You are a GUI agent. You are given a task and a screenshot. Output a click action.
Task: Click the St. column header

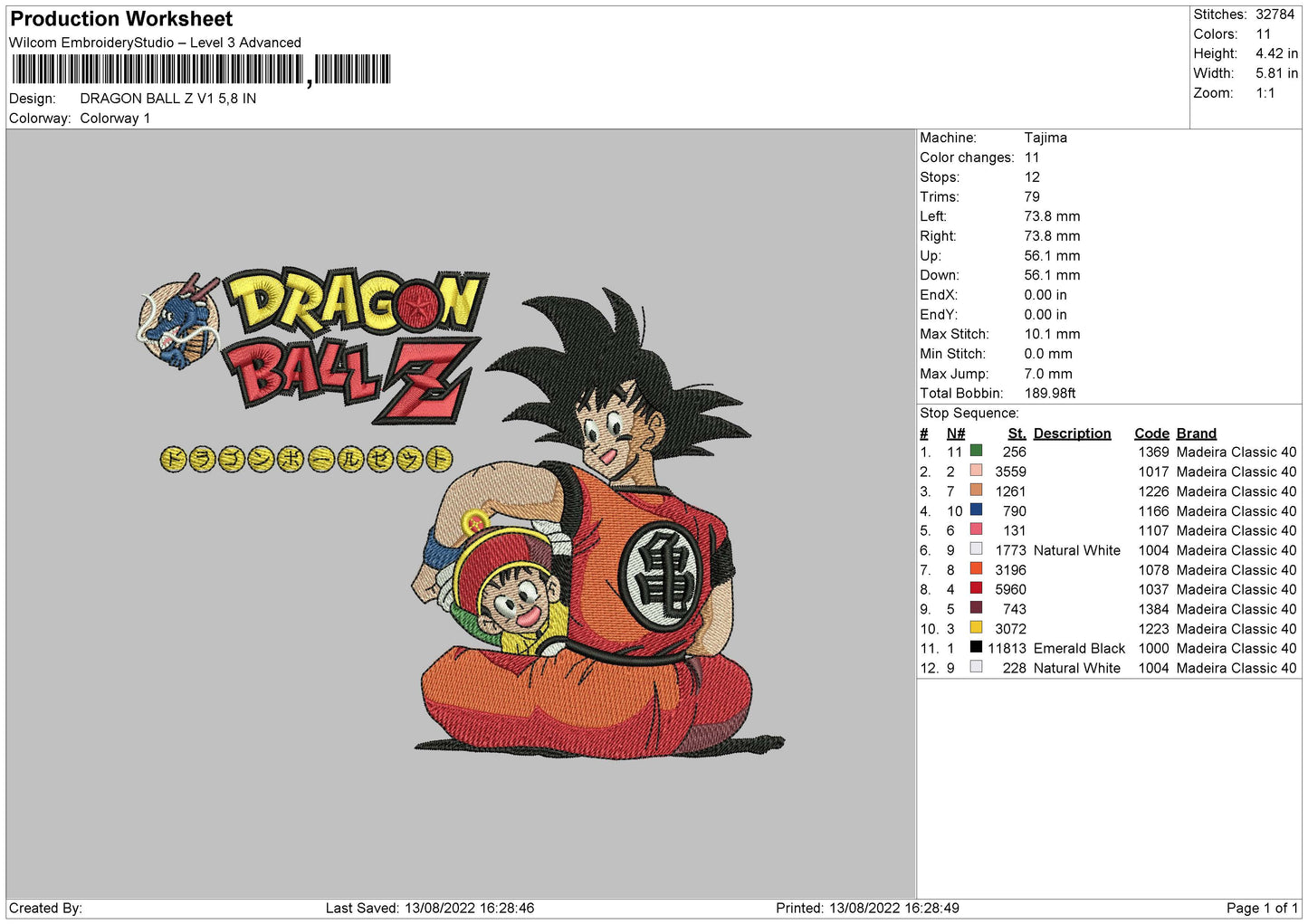coord(1017,433)
